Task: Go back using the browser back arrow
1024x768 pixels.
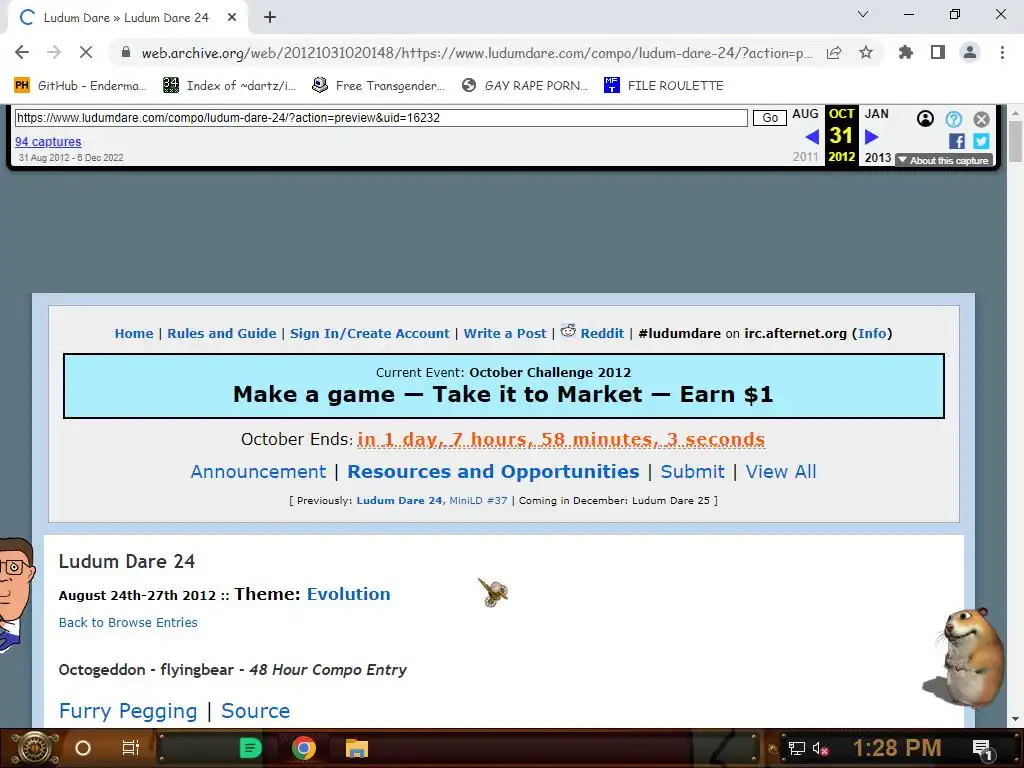Action: point(22,52)
